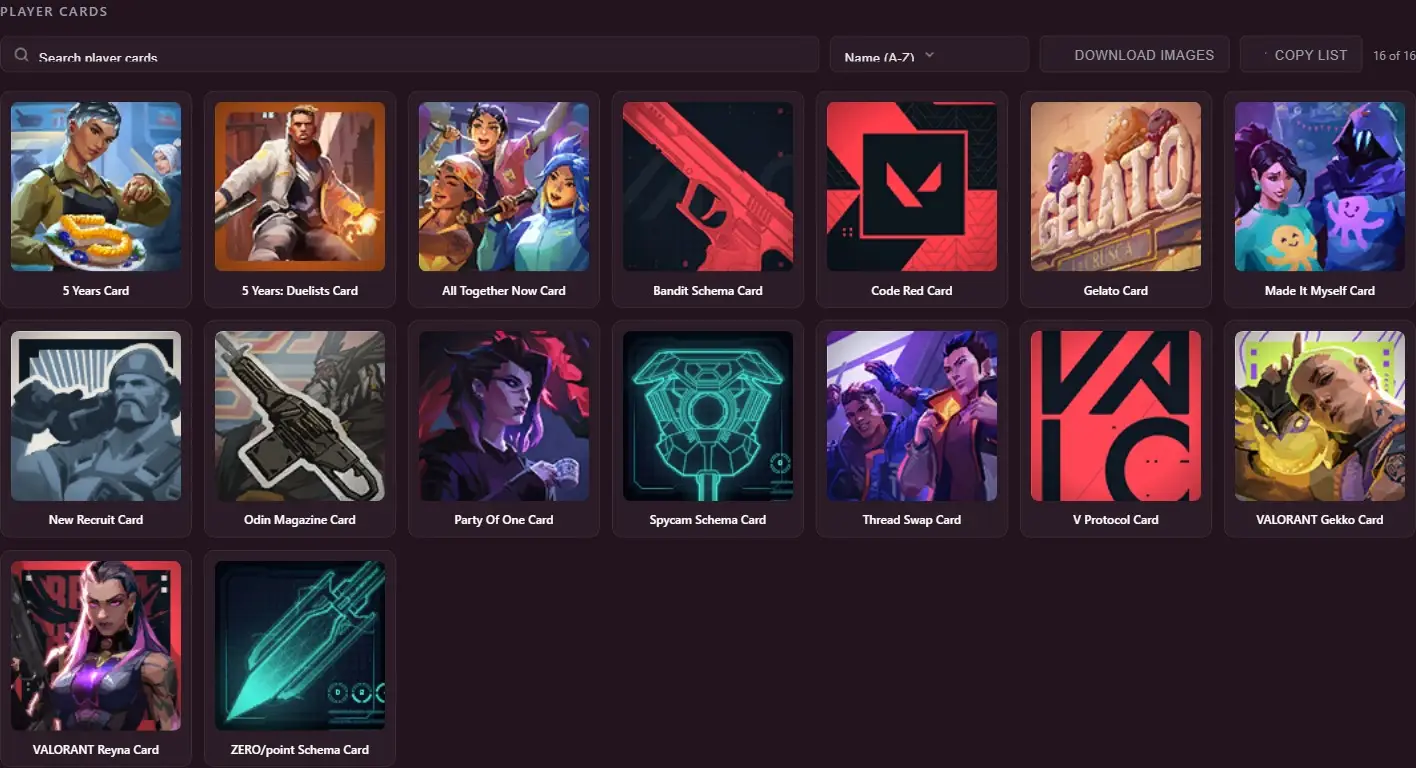Choose the Bandit Schema Card pistol image
Image resolution: width=1416 pixels, height=768 pixels.
[x=708, y=186]
